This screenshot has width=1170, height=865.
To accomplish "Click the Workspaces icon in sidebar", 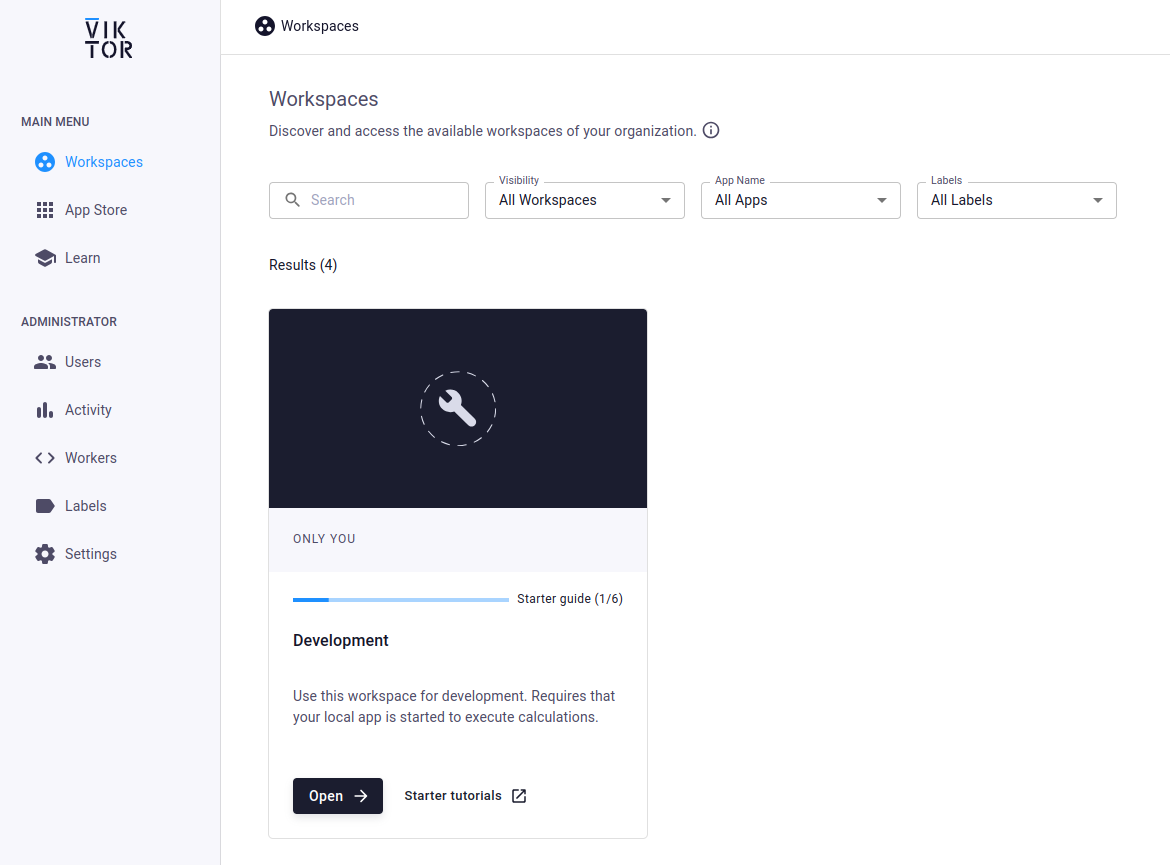I will coord(45,162).
